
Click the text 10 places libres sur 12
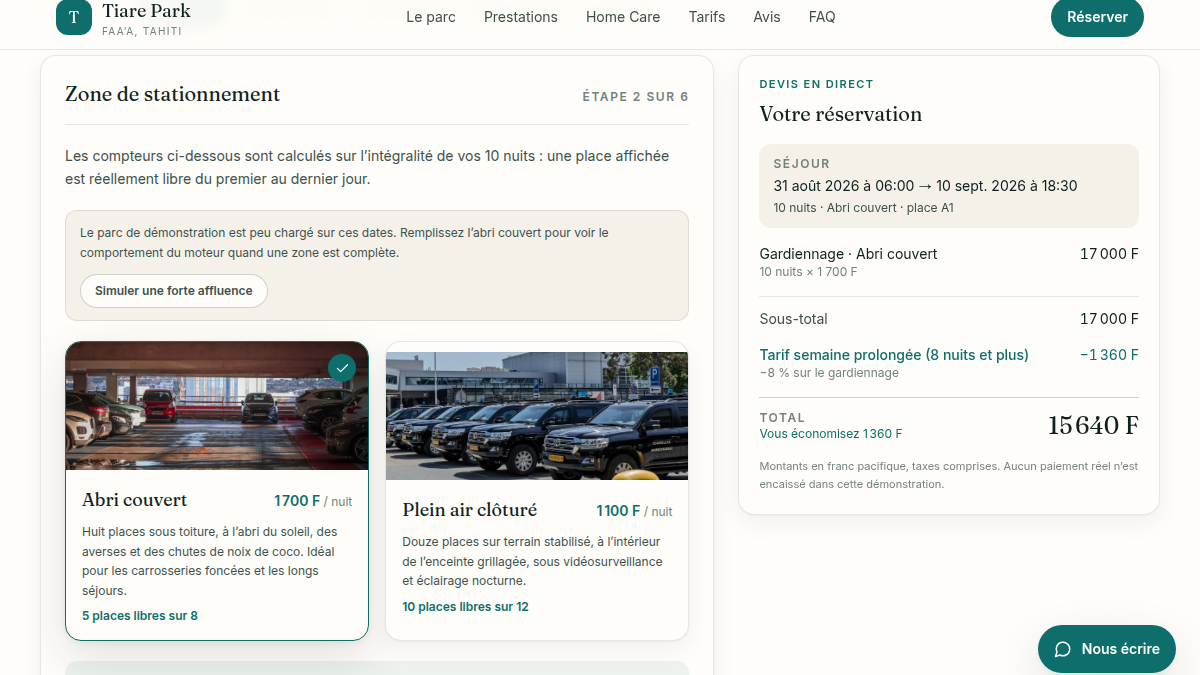465,607
